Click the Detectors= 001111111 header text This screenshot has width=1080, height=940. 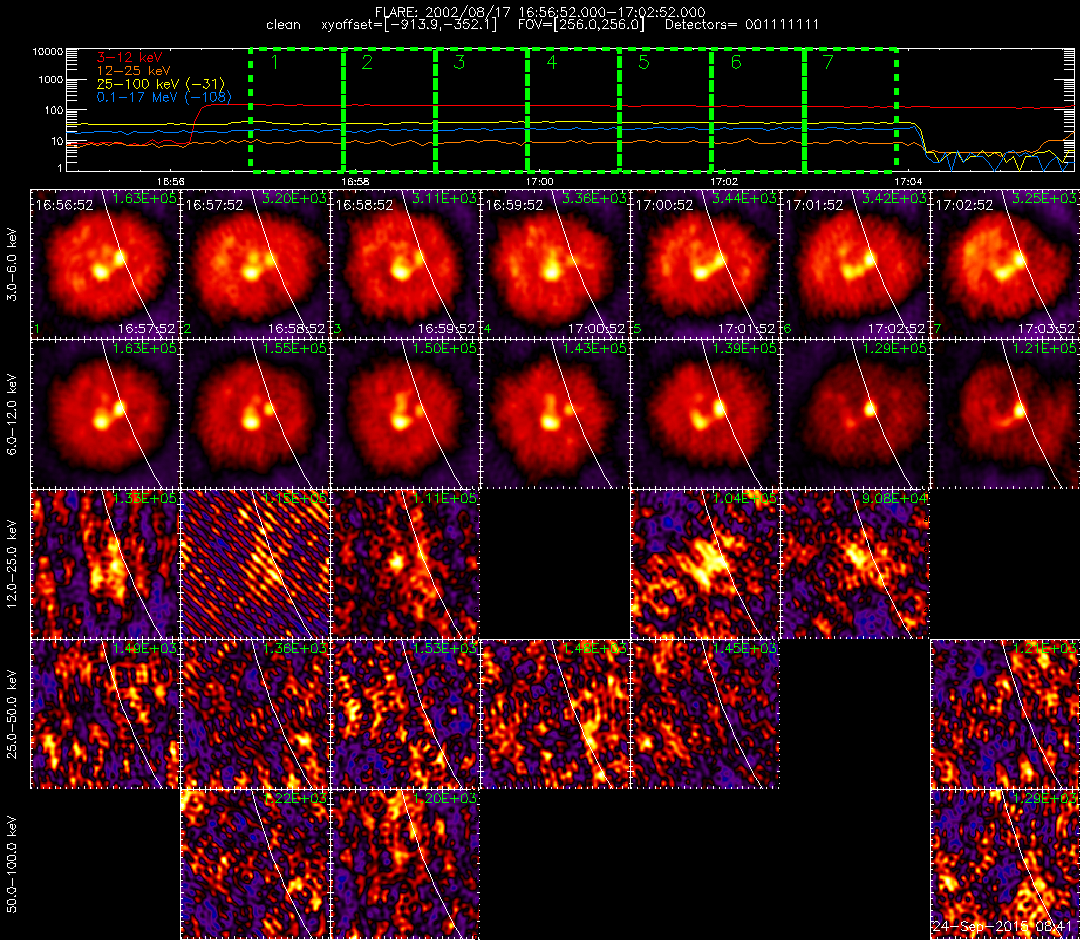click(742, 25)
